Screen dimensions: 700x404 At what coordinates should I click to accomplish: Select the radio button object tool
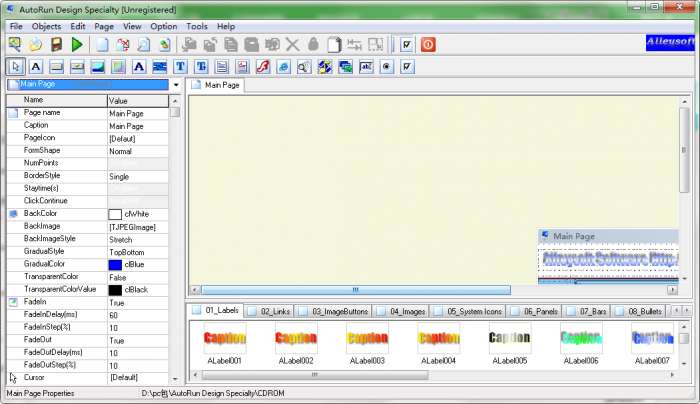pos(387,67)
